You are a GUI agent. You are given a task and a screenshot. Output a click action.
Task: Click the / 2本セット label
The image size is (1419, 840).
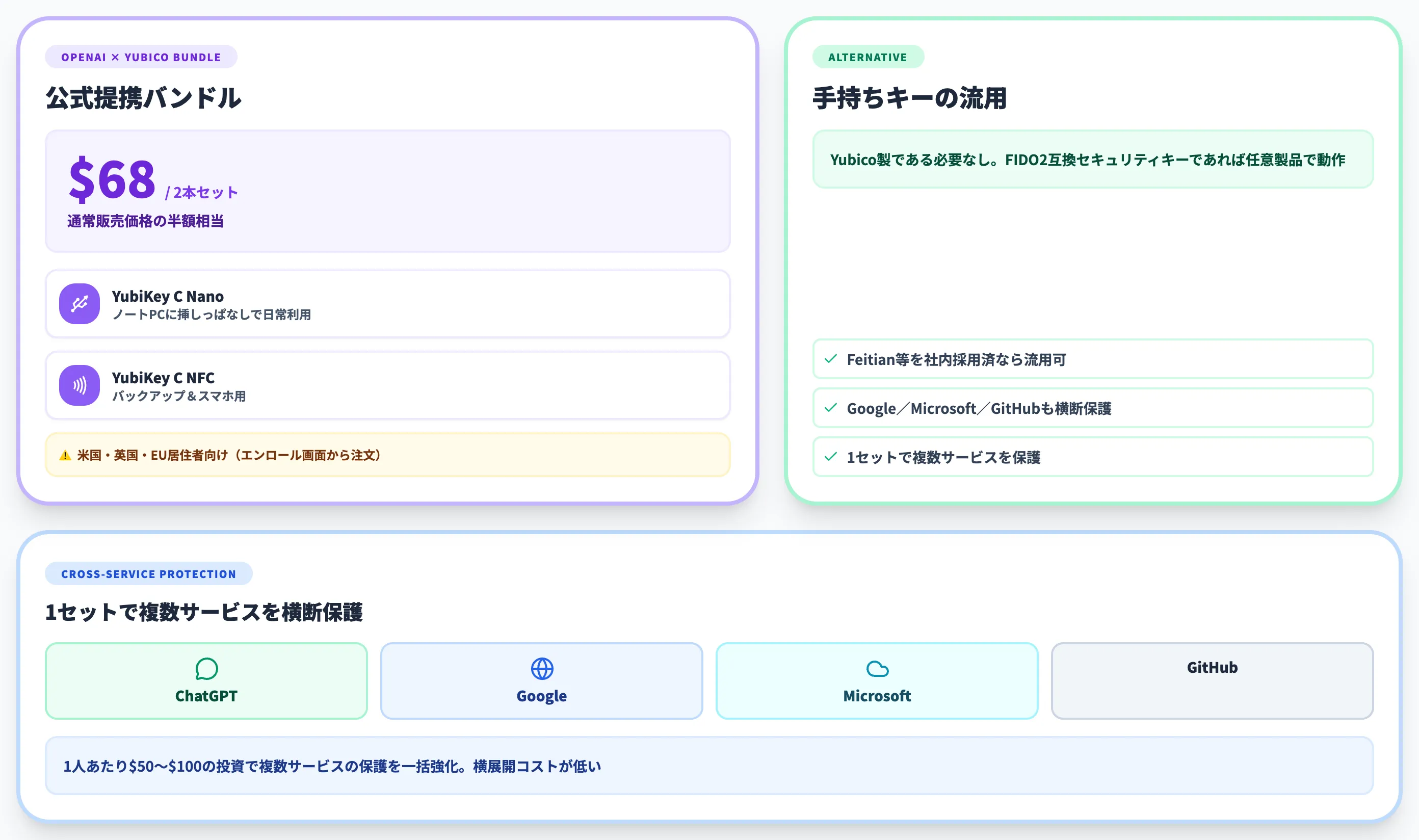point(201,193)
